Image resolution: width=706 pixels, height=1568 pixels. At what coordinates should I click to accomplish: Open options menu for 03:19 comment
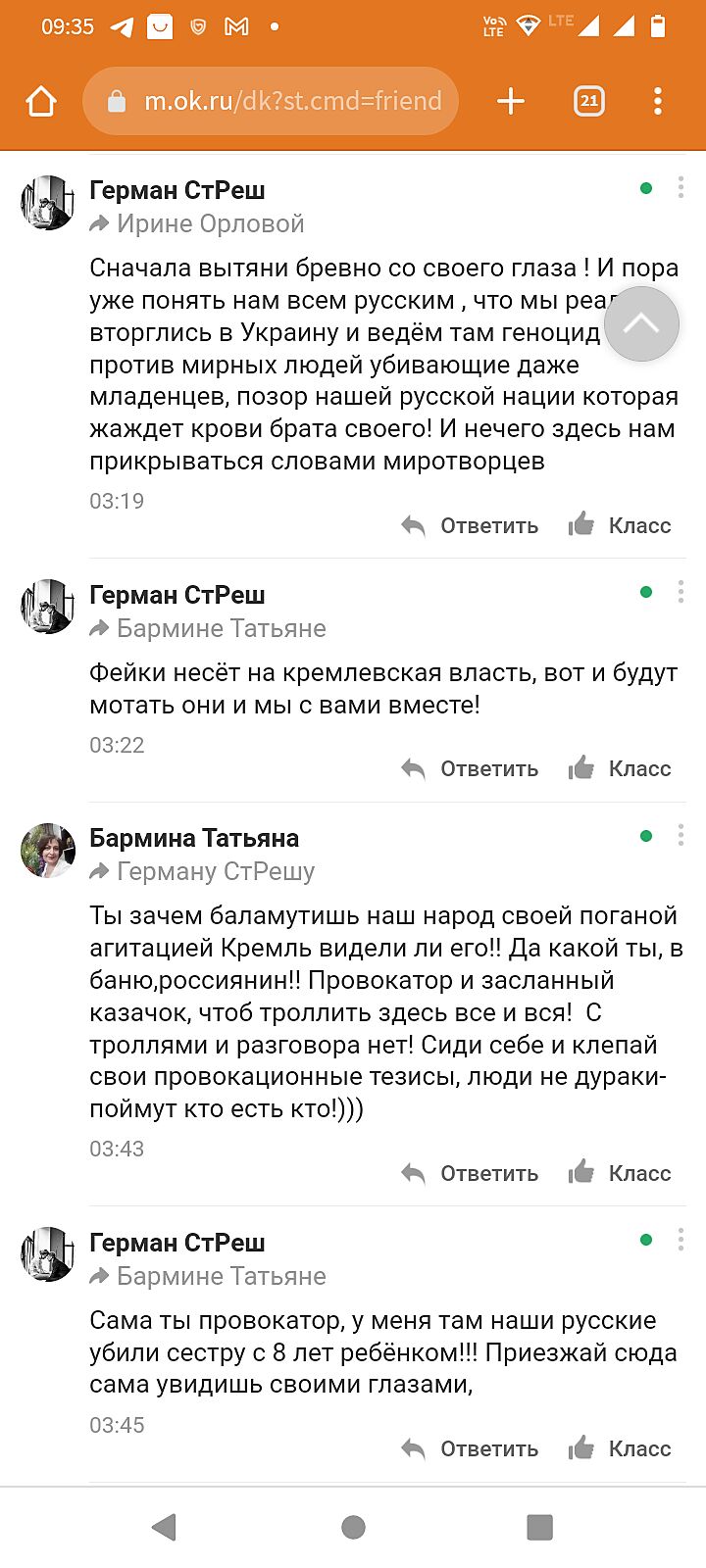(681, 188)
